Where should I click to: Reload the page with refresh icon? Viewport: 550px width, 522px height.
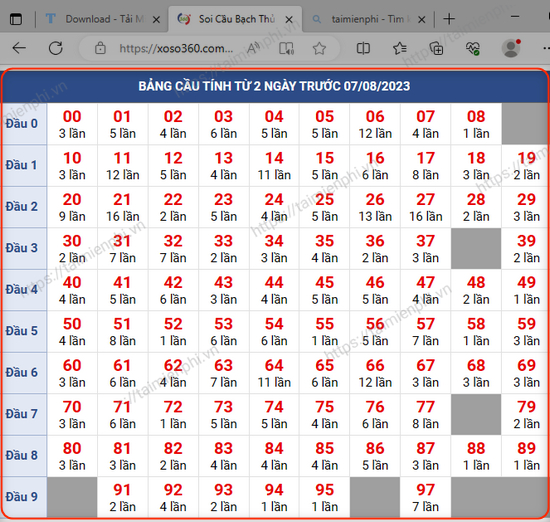coord(56,48)
